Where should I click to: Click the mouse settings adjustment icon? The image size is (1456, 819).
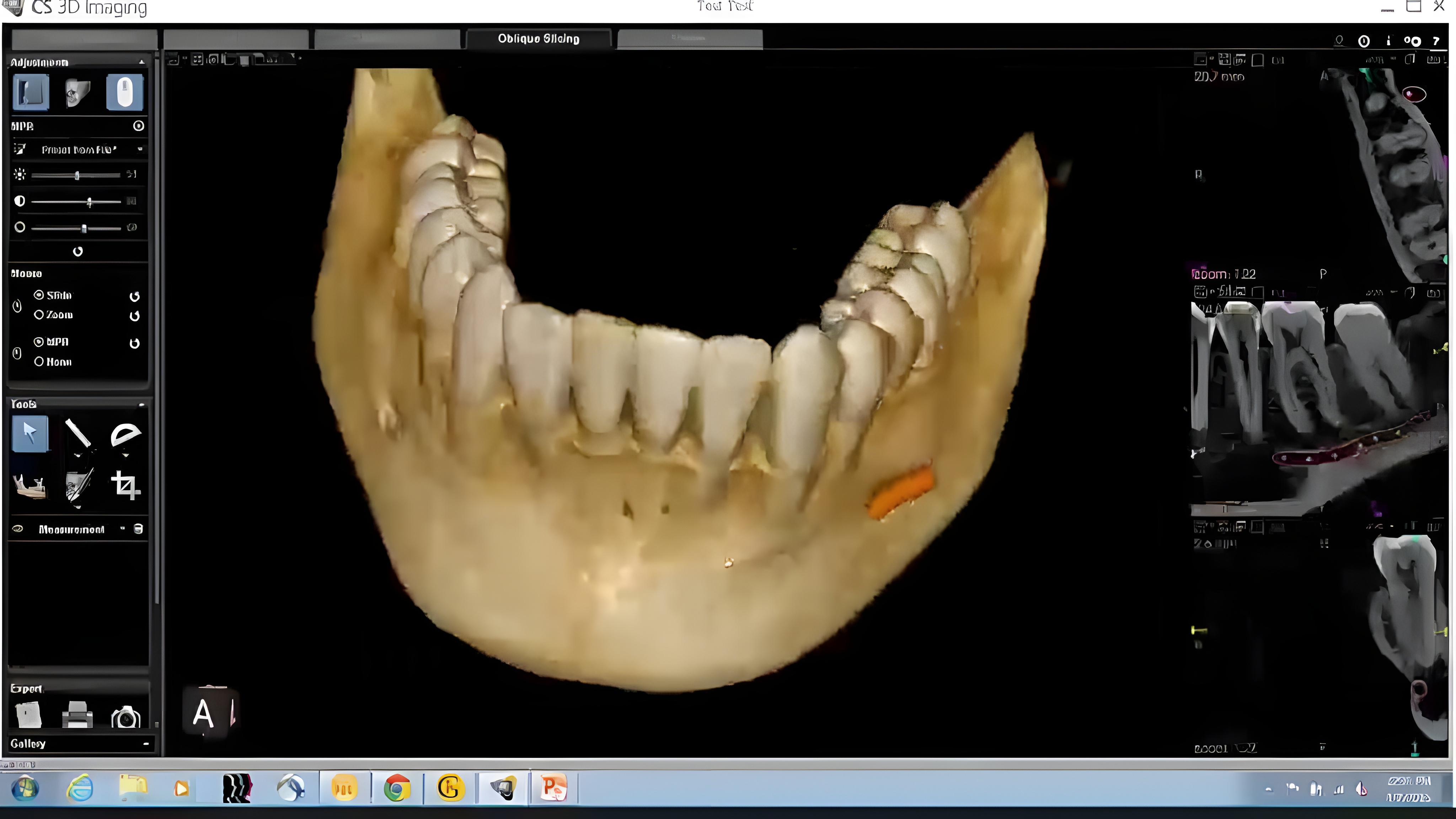[124, 92]
